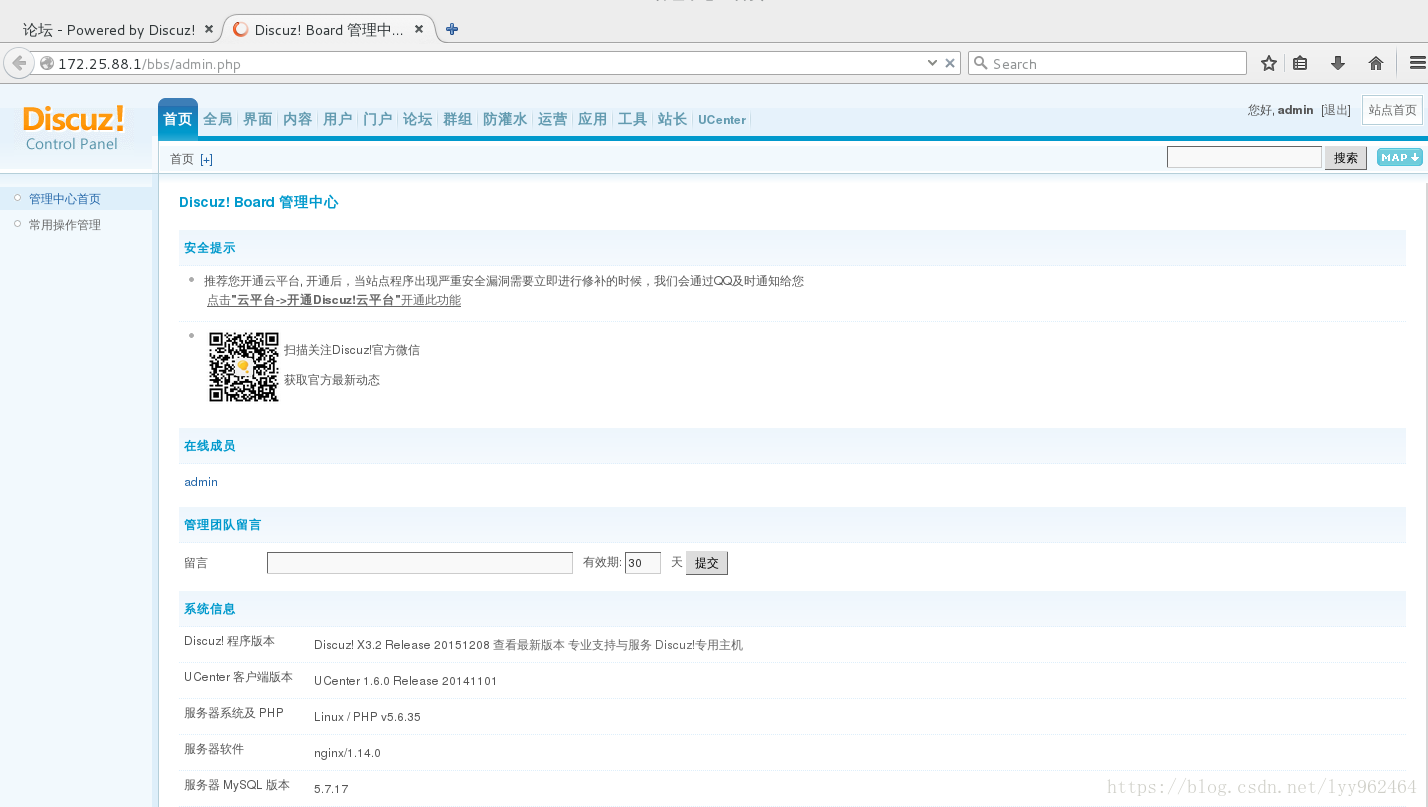
Task: Click the UCenter 1.6.0 Release 20141101 text
Action: [405, 681]
